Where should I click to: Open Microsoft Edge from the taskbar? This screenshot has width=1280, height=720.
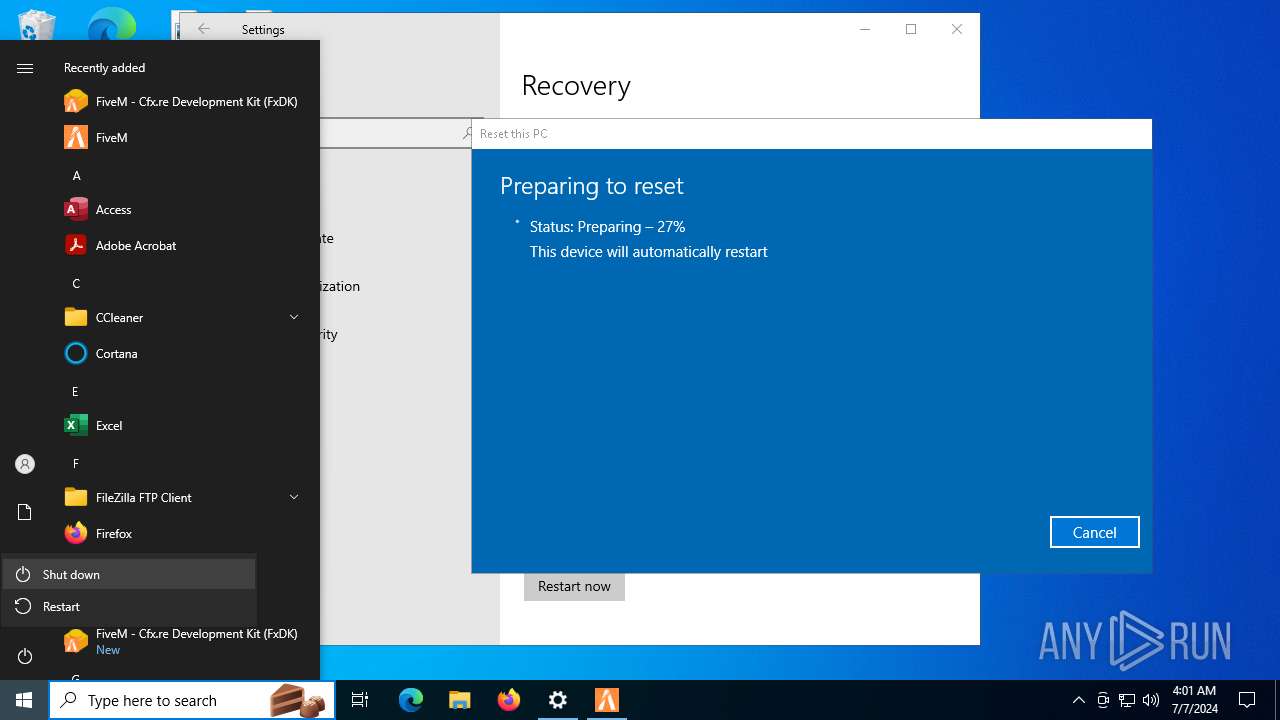coord(411,700)
